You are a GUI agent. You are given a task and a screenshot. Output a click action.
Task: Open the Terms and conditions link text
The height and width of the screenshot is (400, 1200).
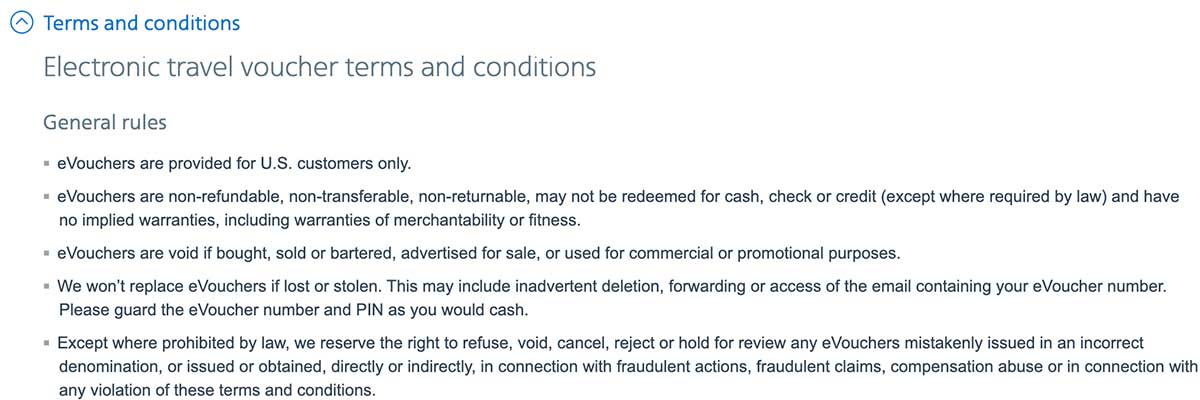[x=142, y=23]
